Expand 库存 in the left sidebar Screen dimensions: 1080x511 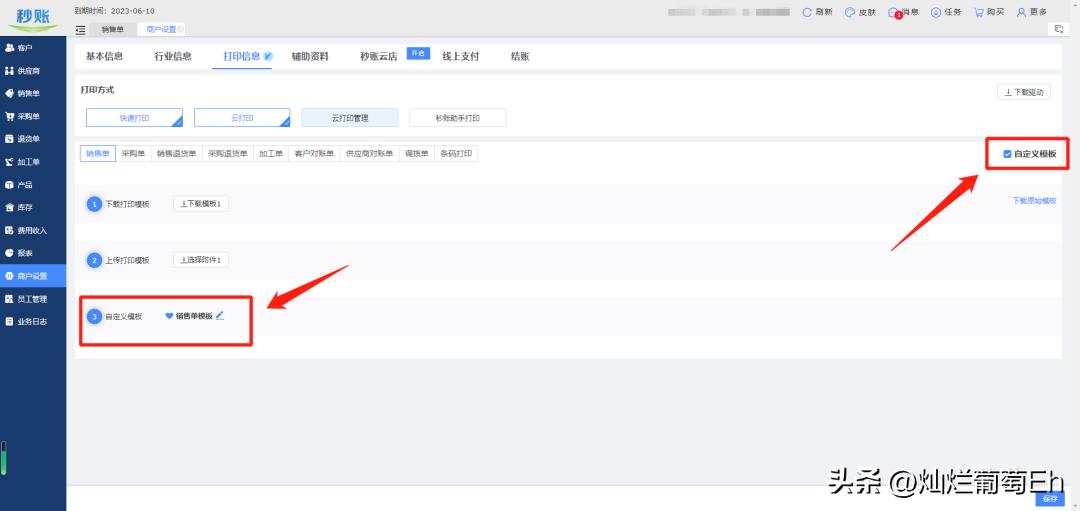click(x=25, y=207)
